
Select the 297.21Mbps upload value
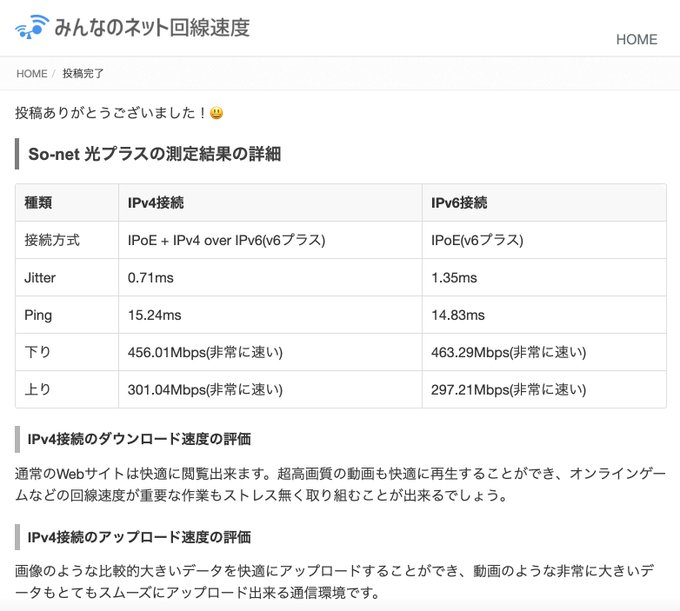[508, 390]
